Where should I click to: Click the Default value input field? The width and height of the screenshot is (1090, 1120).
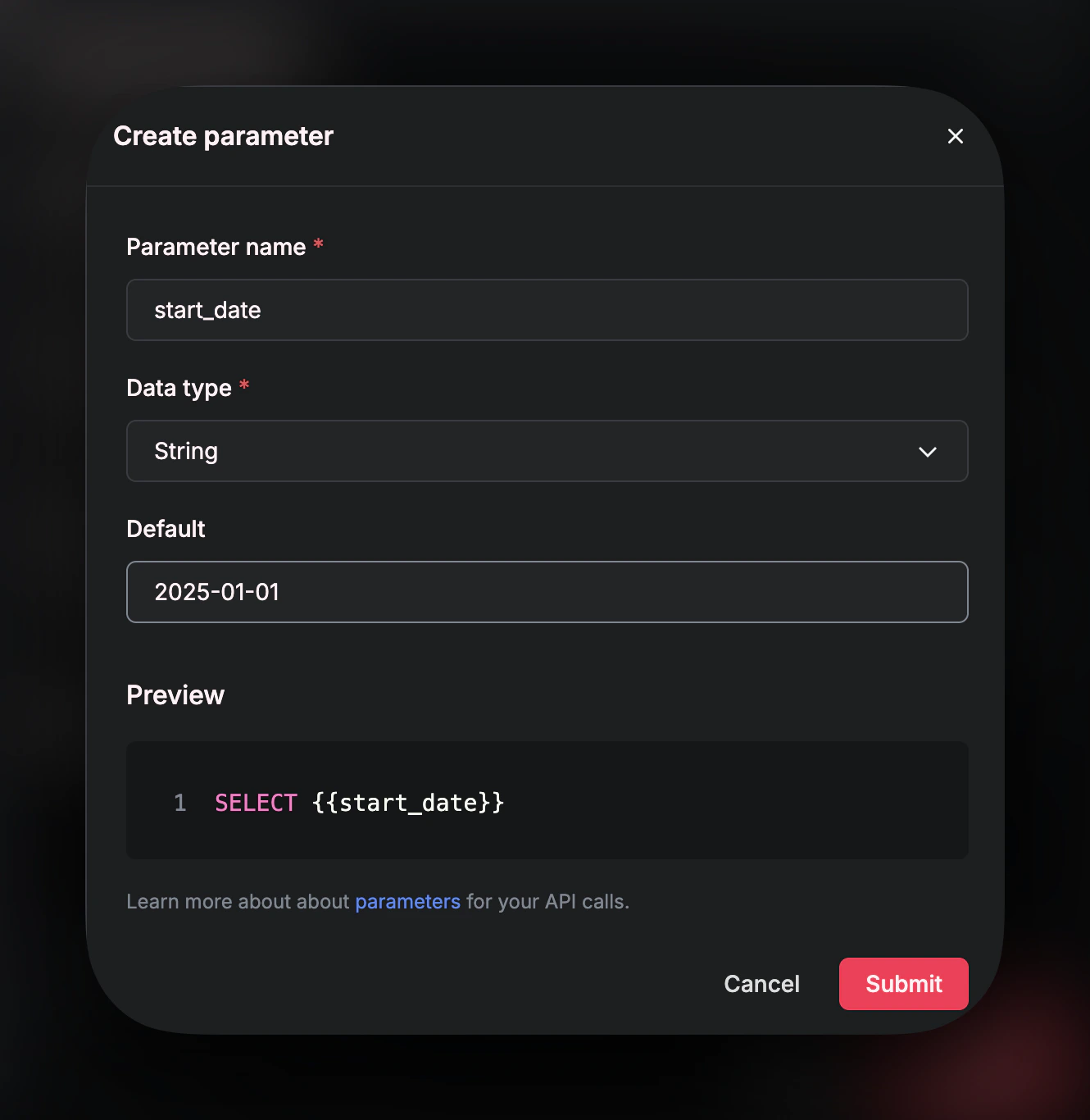pos(547,591)
